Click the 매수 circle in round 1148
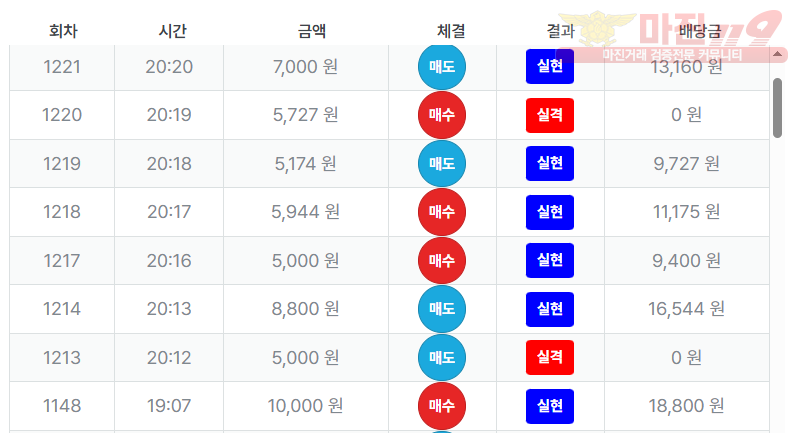The image size is (799, 433). [x=441, y=406]
